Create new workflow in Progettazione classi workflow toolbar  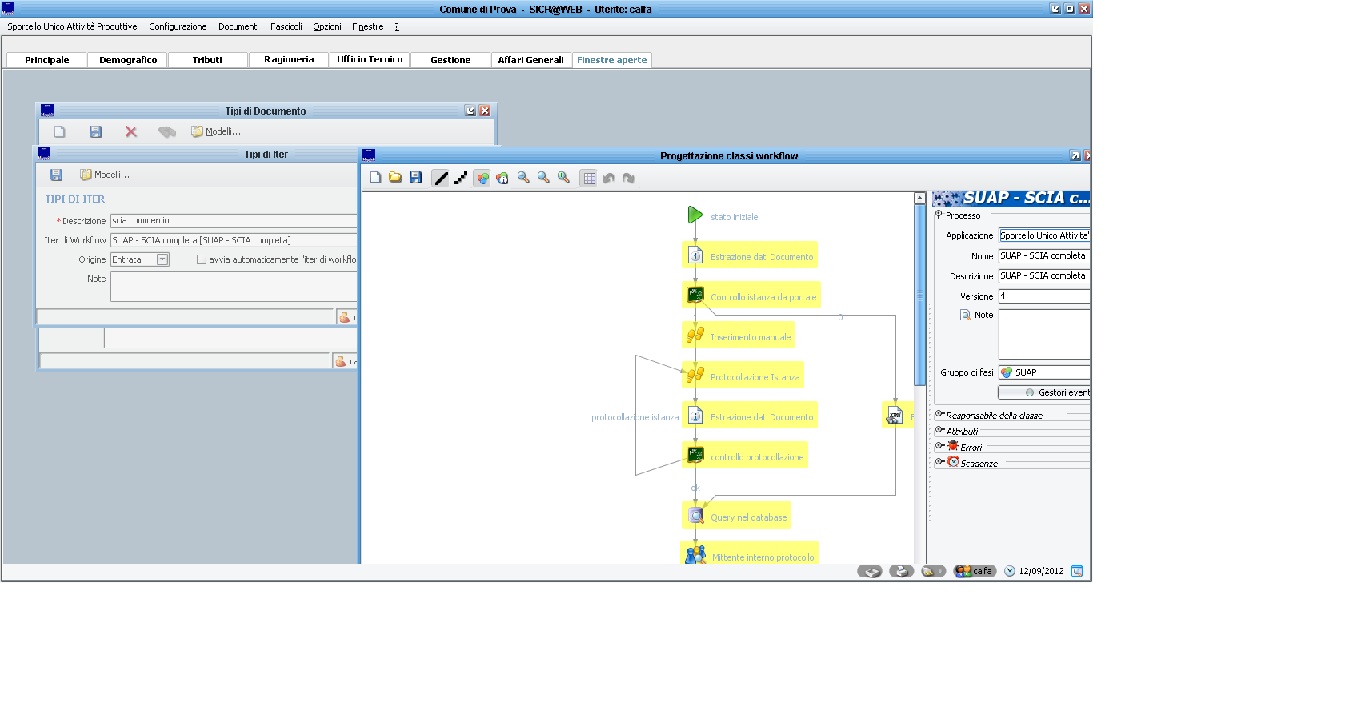click(376, 177)
